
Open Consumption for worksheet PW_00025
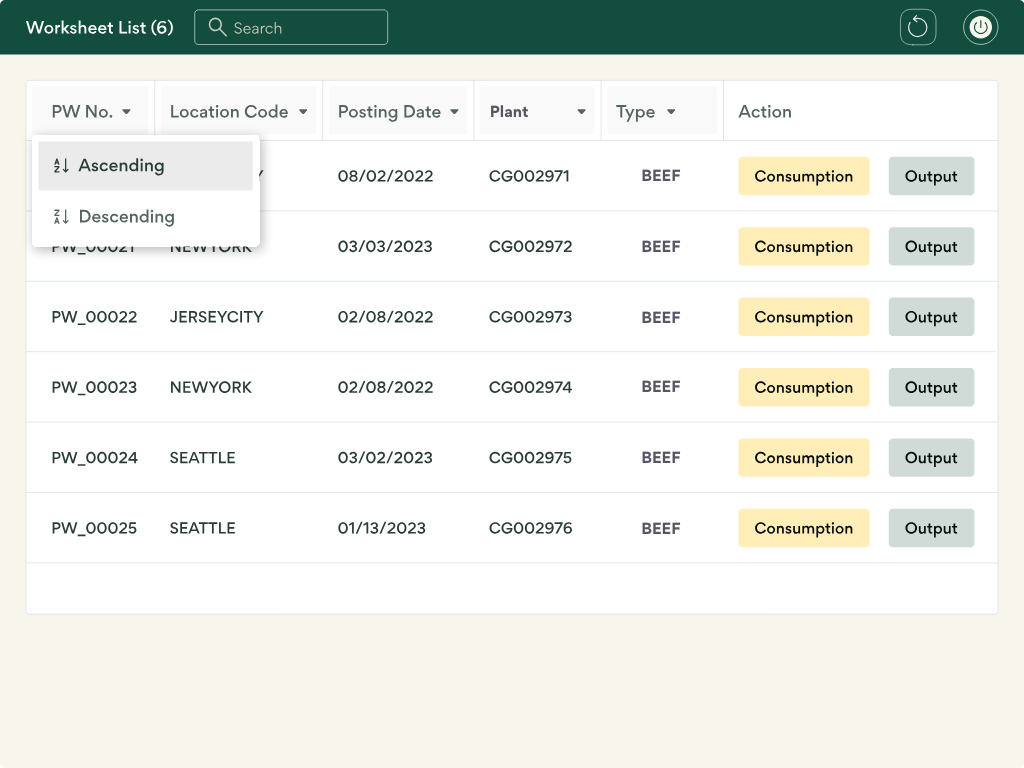[x=803, y=528]
